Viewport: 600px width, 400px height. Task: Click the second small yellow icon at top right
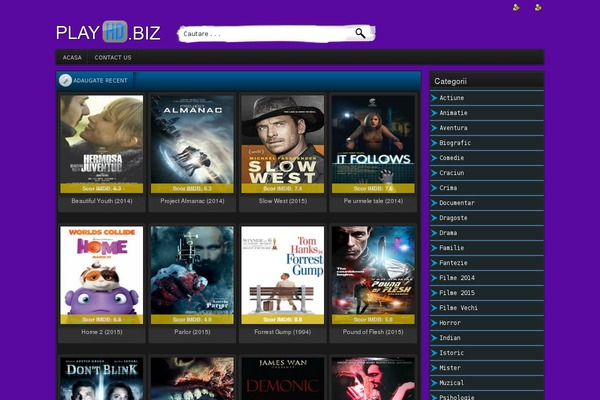point(538,7)
